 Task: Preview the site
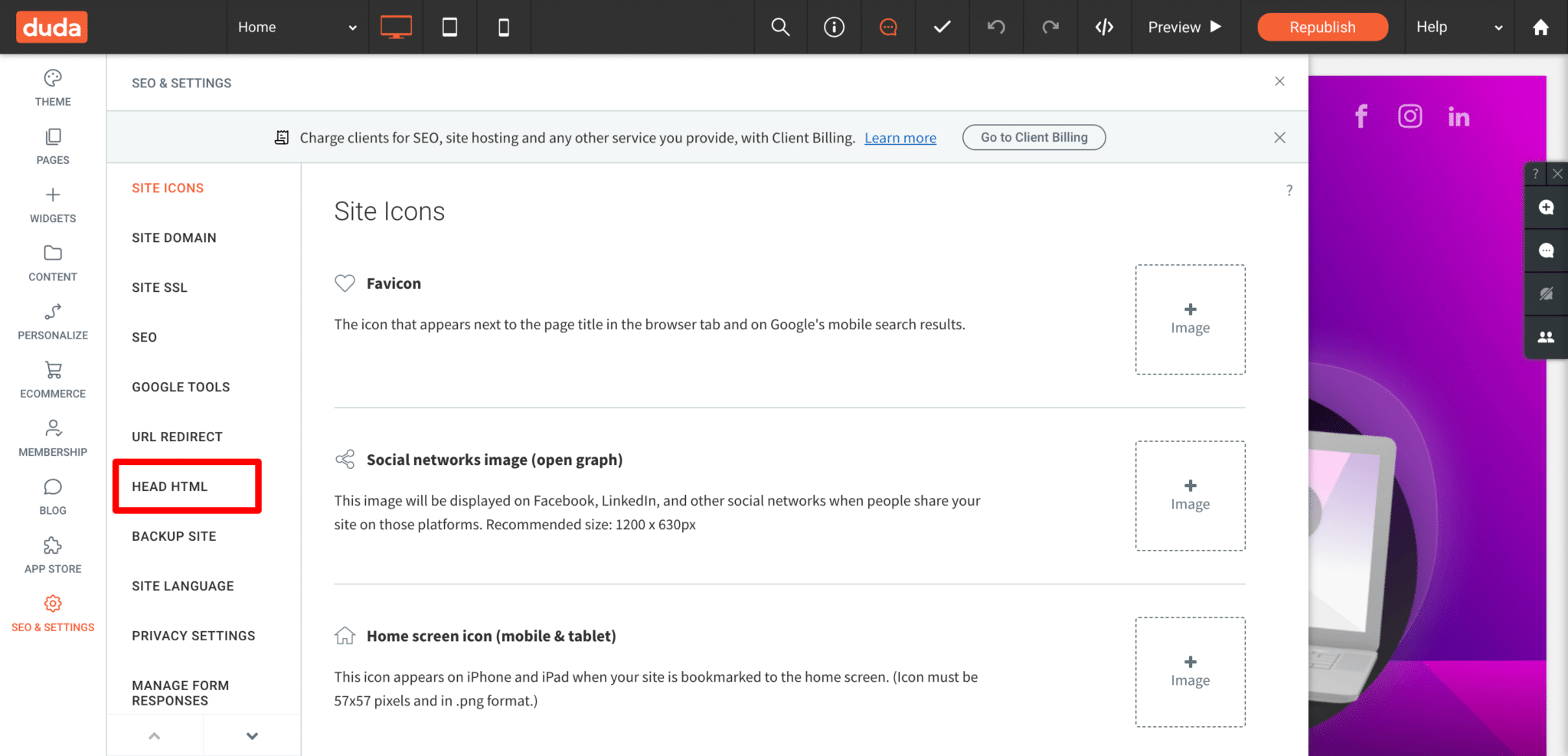click(1185, 27)
